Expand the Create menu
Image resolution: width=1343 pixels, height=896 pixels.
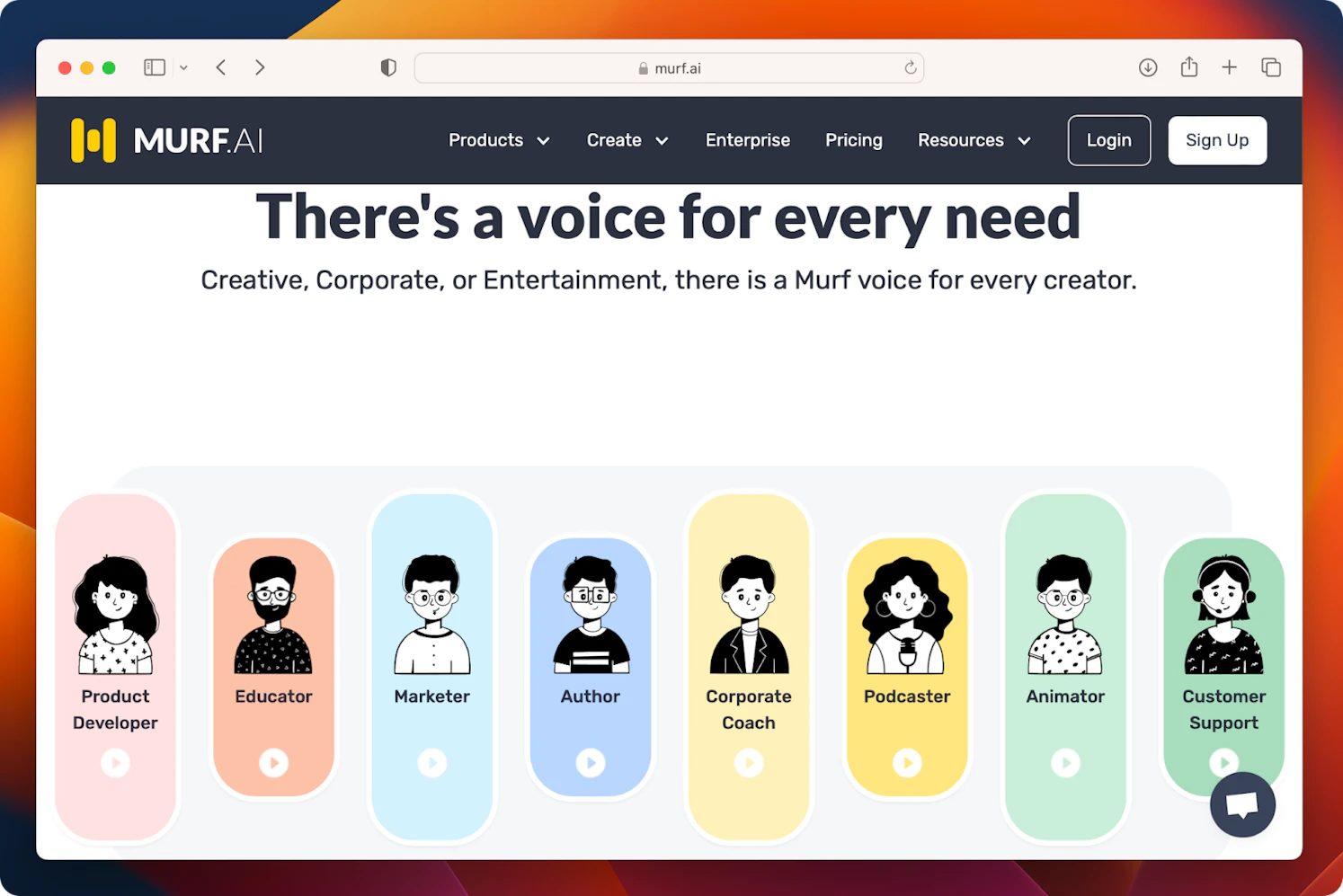point(627,140)
